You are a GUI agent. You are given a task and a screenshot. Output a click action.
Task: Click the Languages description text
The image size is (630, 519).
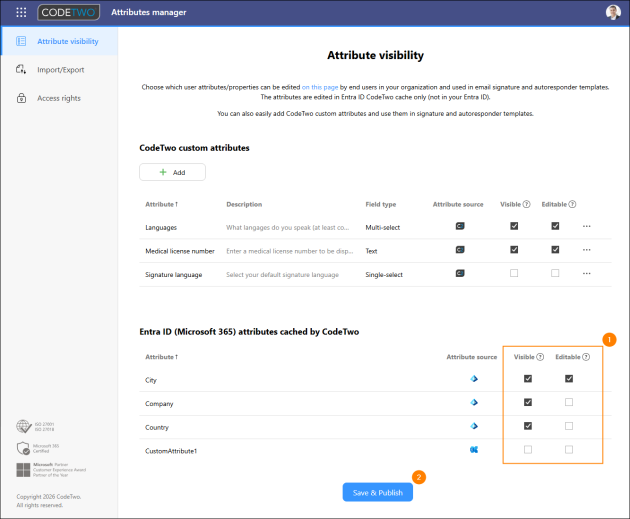pos(288,228)
